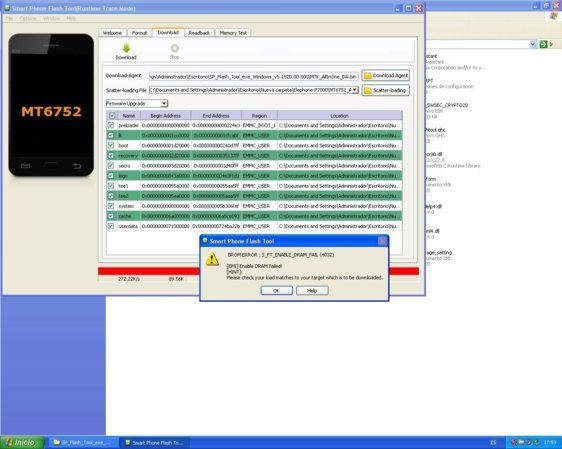Image resolution: width=562 pixels, height=449 pixels.
Task: Uncheck the secro partition checkbox
Action: [111, 166]
